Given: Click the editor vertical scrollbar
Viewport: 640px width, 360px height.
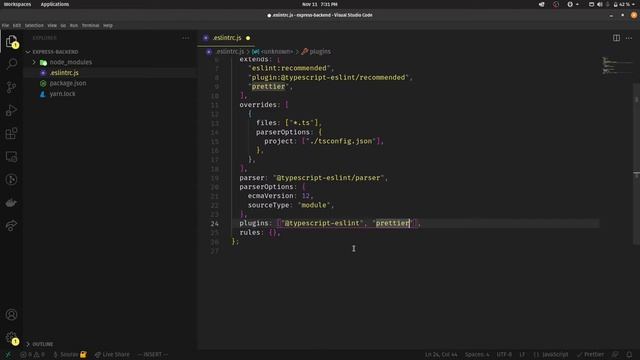Looking at the screenshot, I should coord(636,163).
